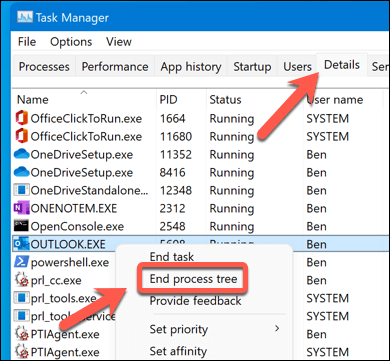Choose Set affinity from context menu
Screen dimensions: 390x361
(x=178, y=351)
